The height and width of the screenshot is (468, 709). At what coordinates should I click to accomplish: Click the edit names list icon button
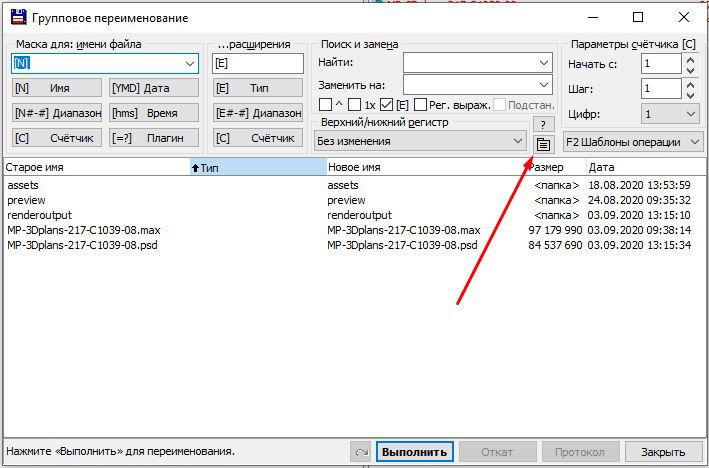[x=543, y=144]
